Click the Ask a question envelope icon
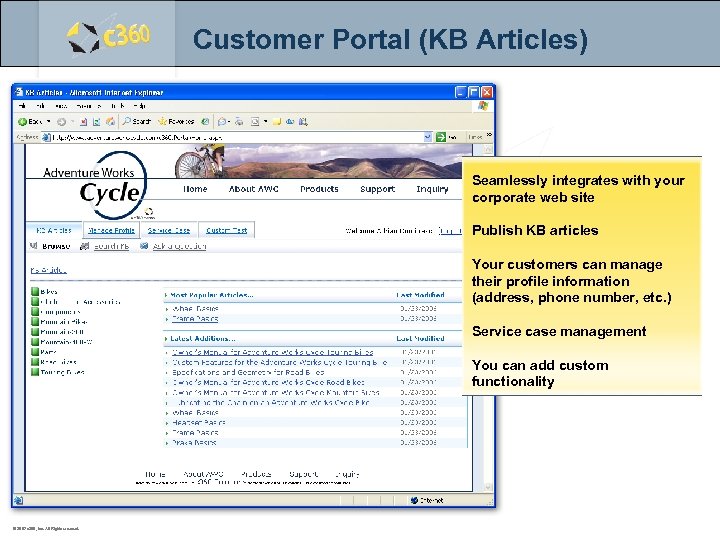This screenshot has width=720, height=540. coord(144,246)
